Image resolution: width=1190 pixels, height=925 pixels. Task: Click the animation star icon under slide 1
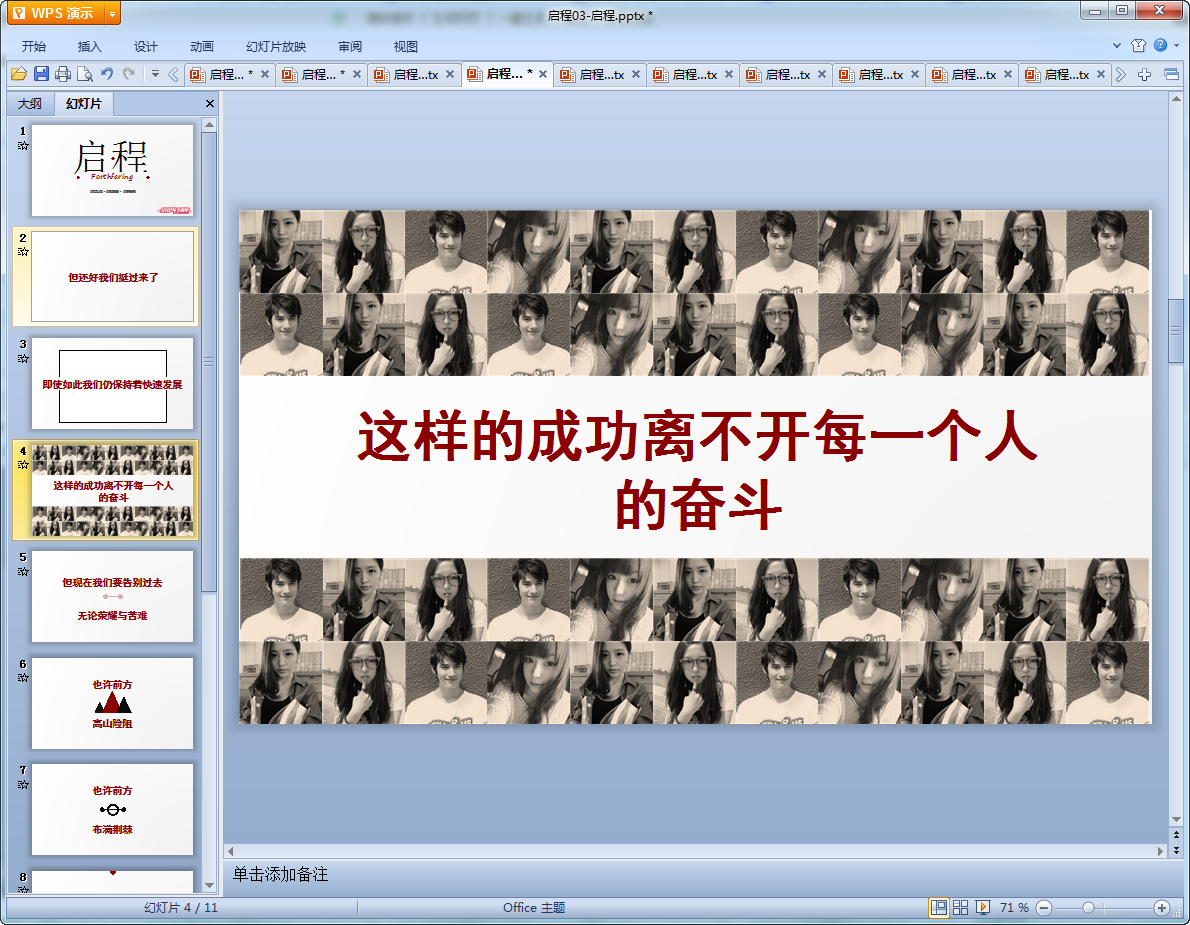point(23,146)
